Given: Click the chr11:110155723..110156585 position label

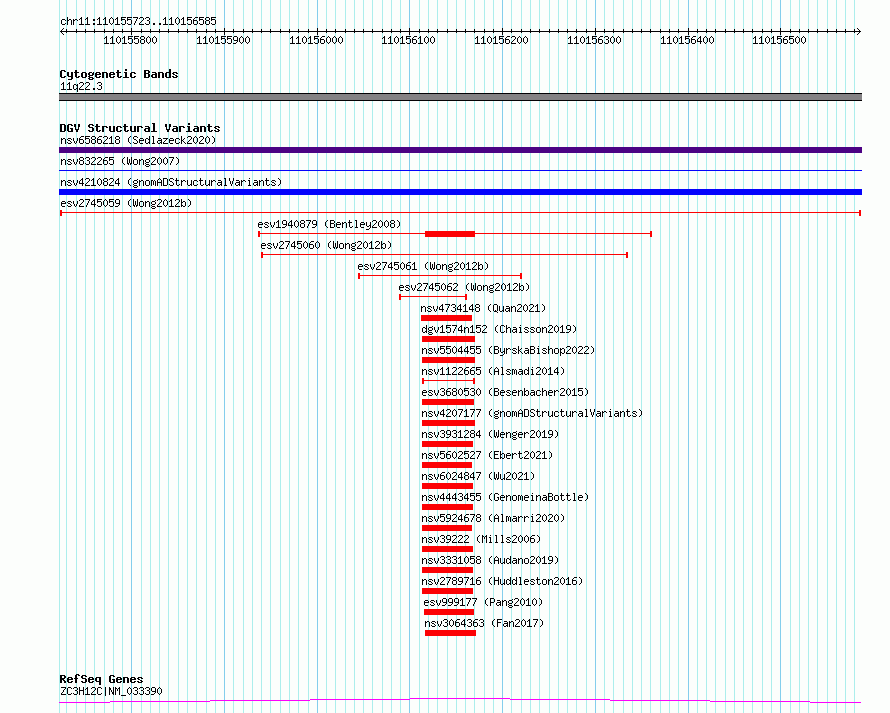Looking at the screenshot, I should pos(138,21).
